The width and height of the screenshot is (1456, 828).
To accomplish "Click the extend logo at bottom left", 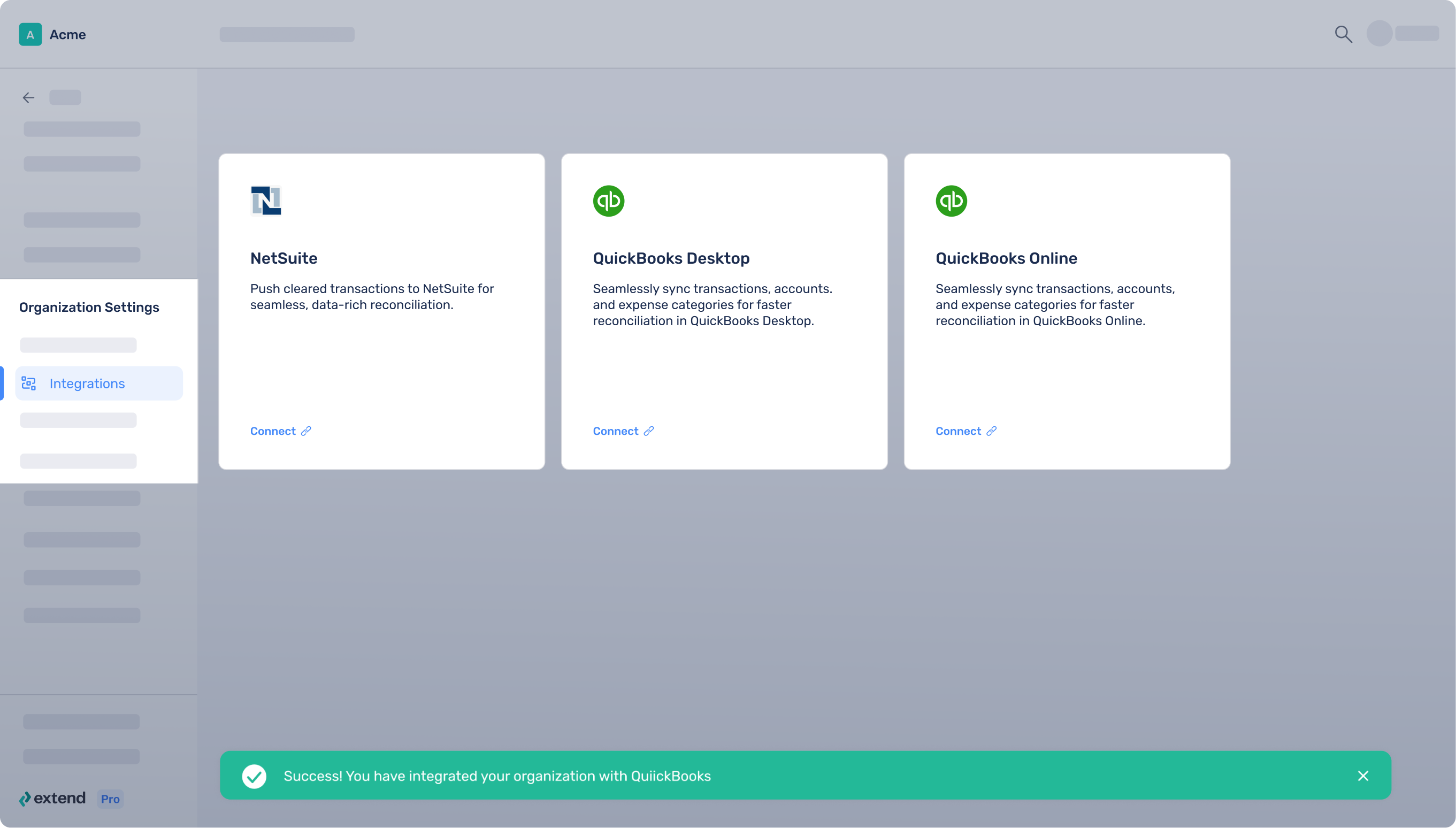I will tap(52, 798).
